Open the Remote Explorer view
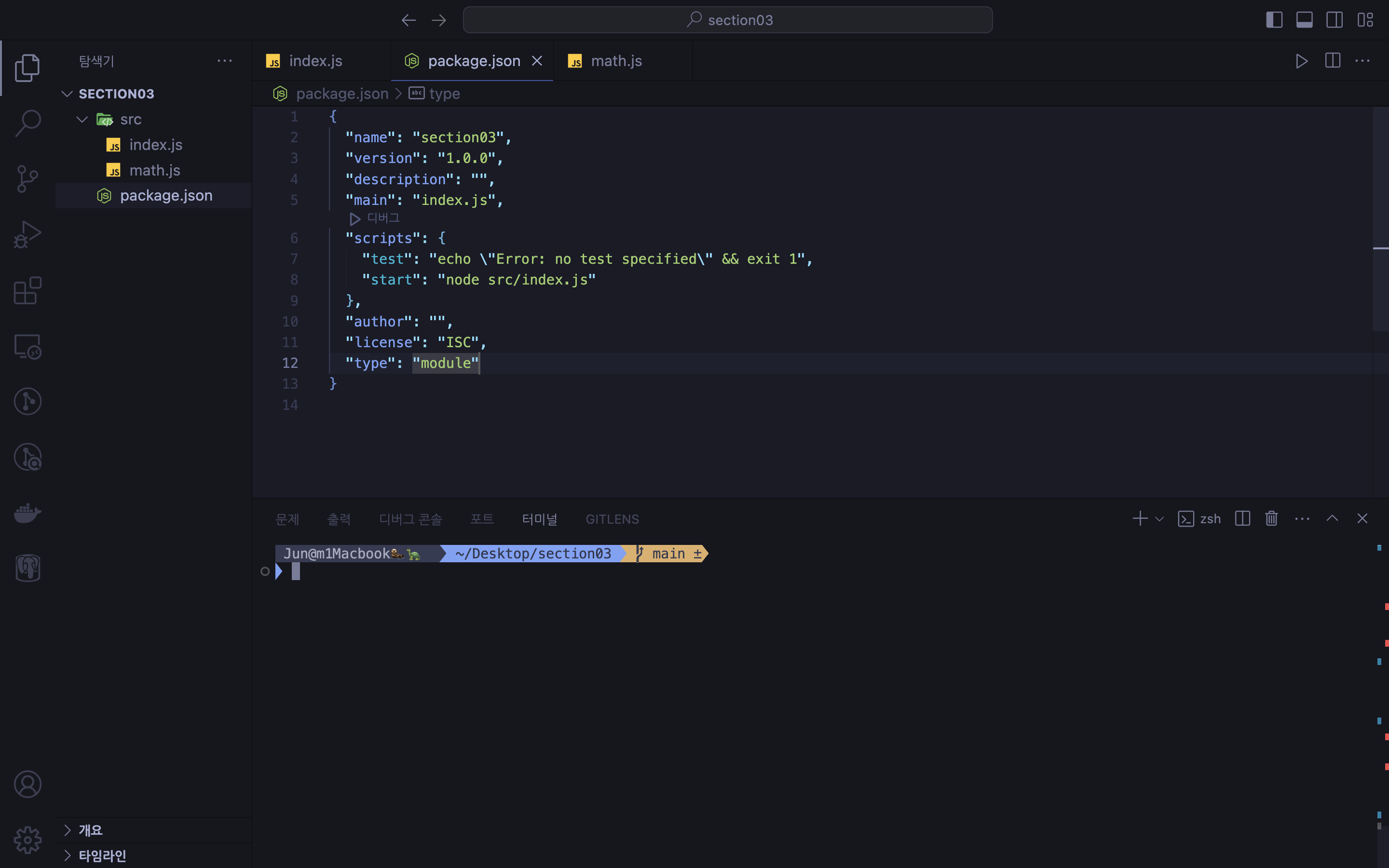 [x=27, y=346]
